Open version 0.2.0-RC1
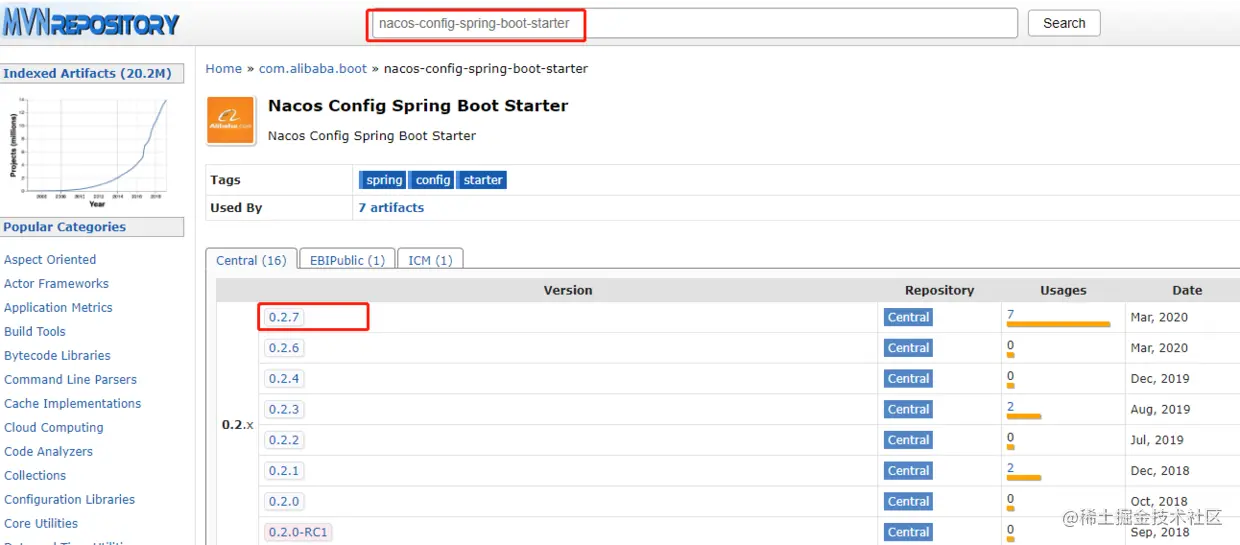 [298, 532]
